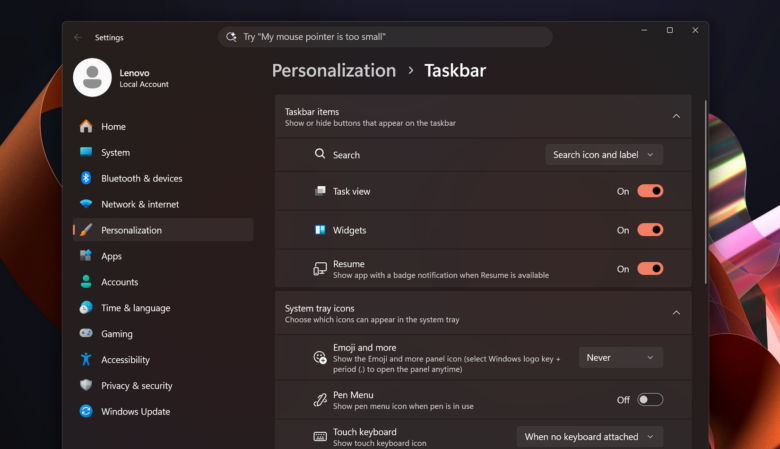Click the Windows Update sync icon

pos(86,411)
